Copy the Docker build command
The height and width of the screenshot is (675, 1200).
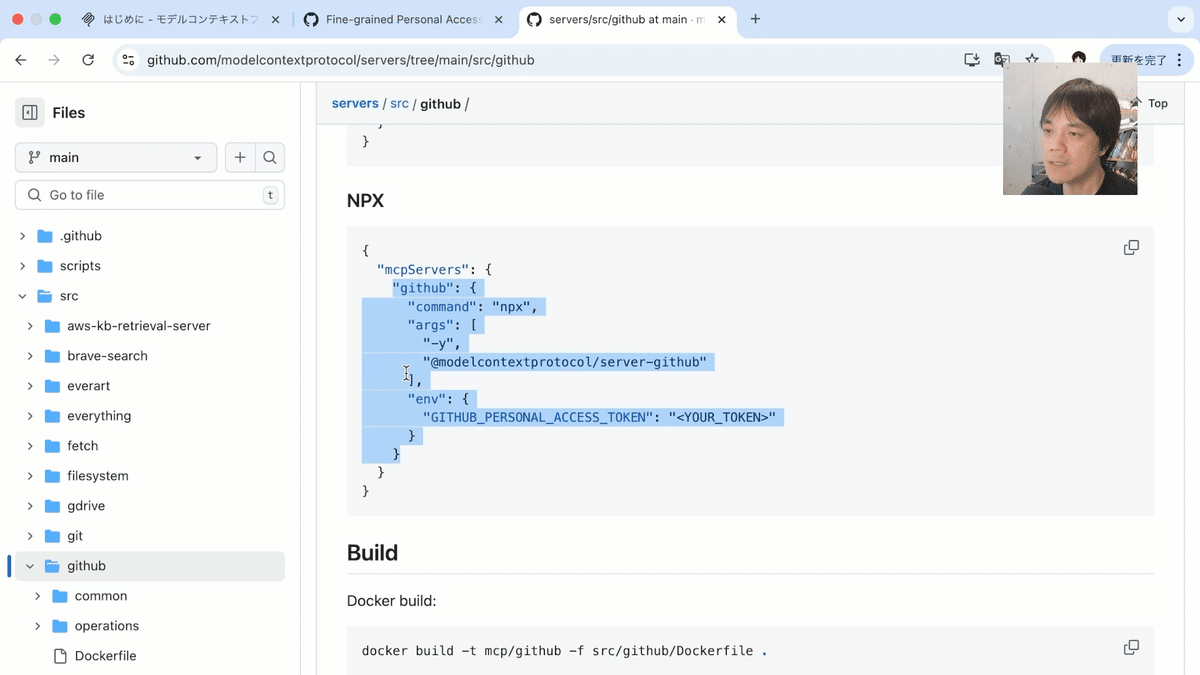click(1131, 647)
